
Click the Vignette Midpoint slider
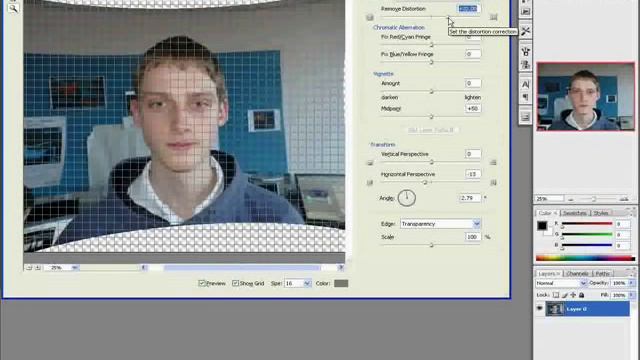click(x=431, y=117)
